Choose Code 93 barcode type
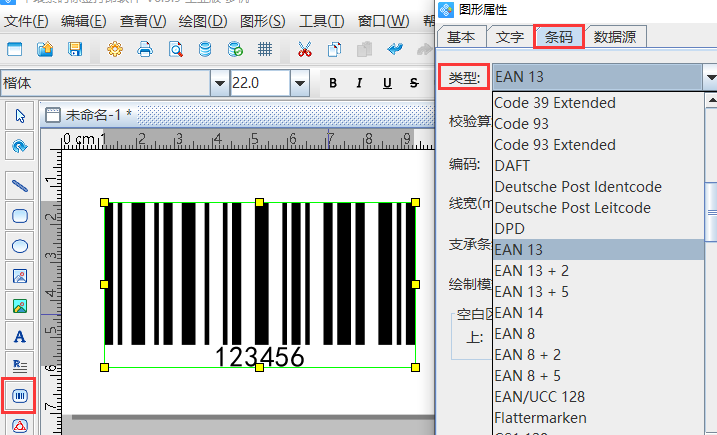This screenshot has height=435, width=717. [598, 124]
